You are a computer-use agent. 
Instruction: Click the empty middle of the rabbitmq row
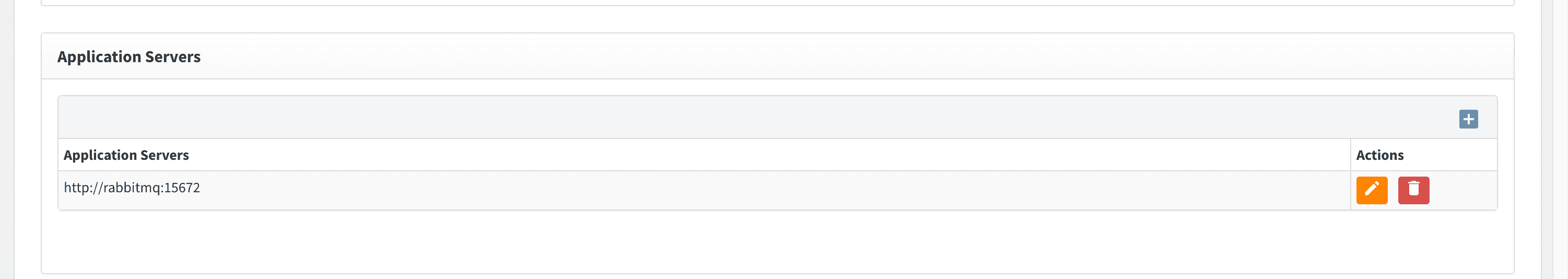(730, 190)
